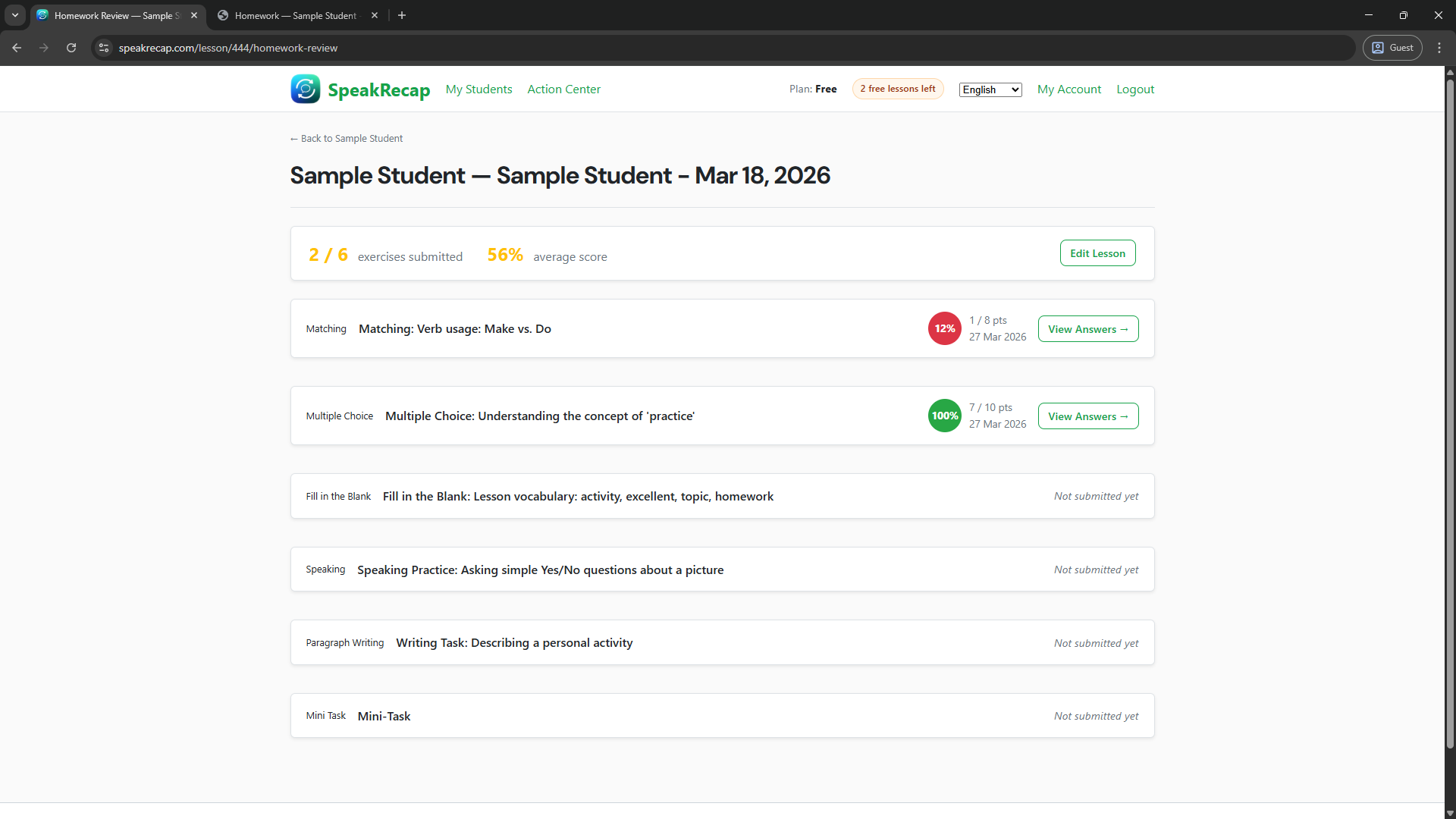Viewport: 1456px width, 819px height.
Task: Close the Homework Review tab
Action: 194,15
